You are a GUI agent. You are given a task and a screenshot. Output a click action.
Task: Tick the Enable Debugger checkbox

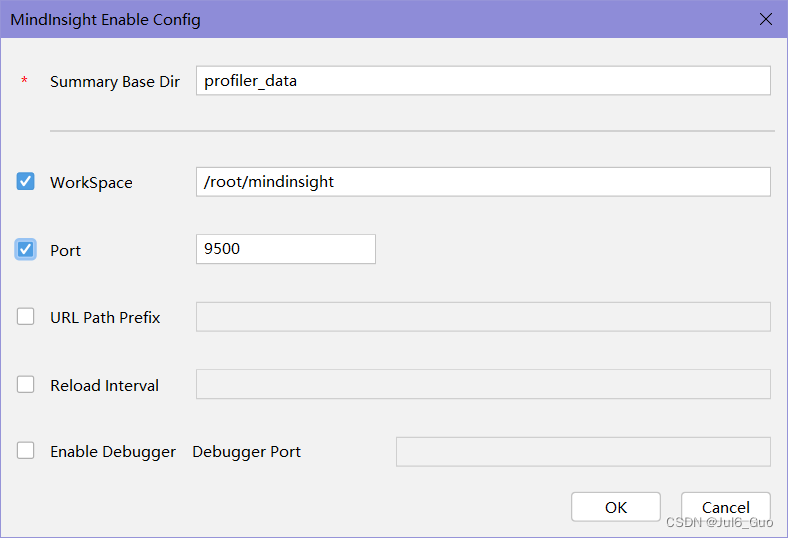[x=26, y=451]
